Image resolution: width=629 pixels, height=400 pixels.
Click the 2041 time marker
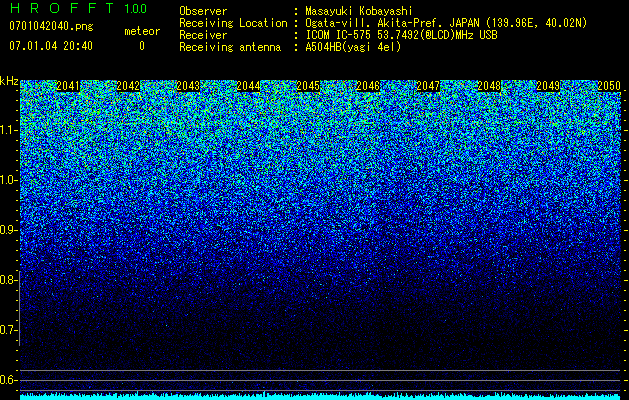pyautogui.click(x=68, y=86)
